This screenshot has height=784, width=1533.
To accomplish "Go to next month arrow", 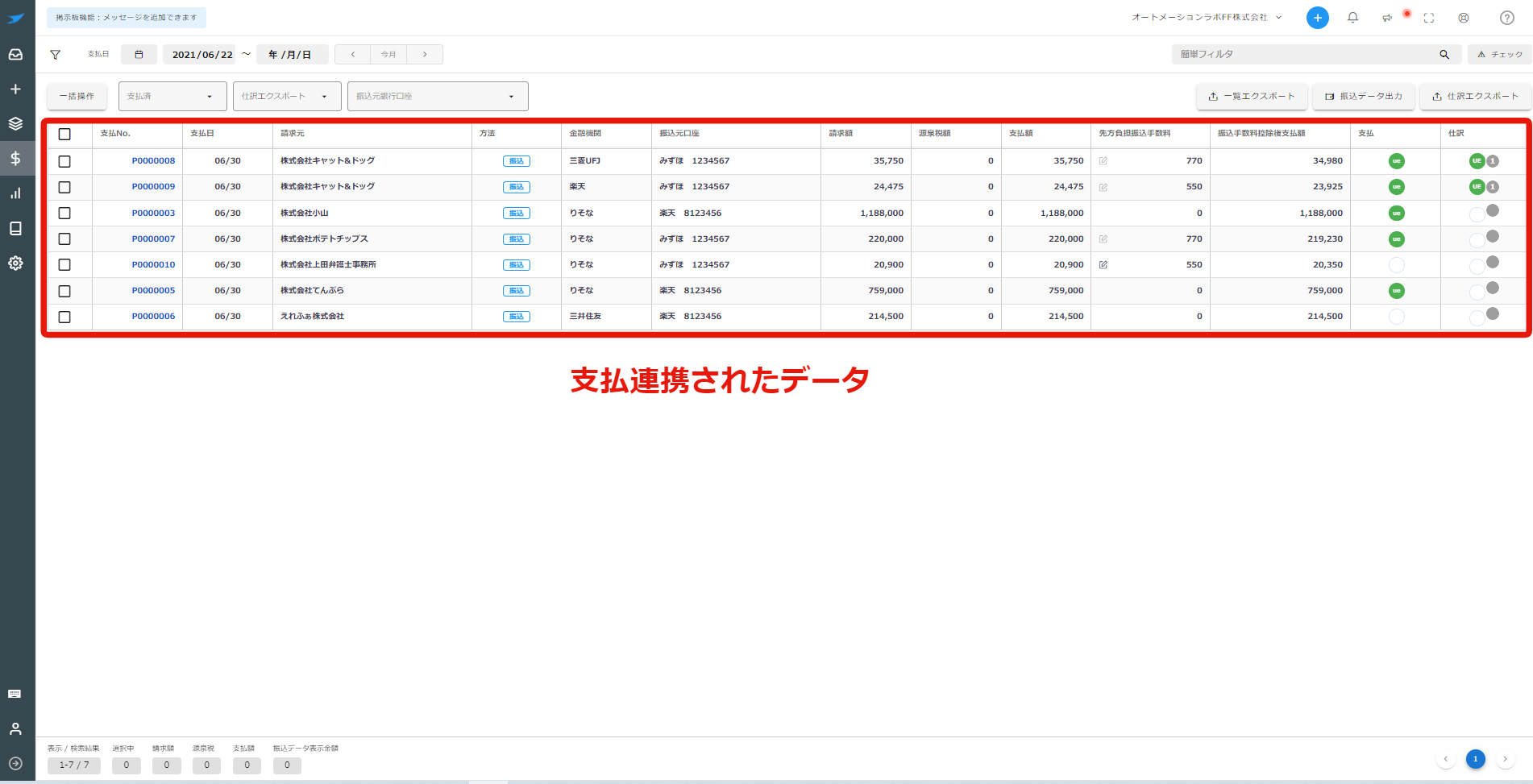I will (425, 55).
